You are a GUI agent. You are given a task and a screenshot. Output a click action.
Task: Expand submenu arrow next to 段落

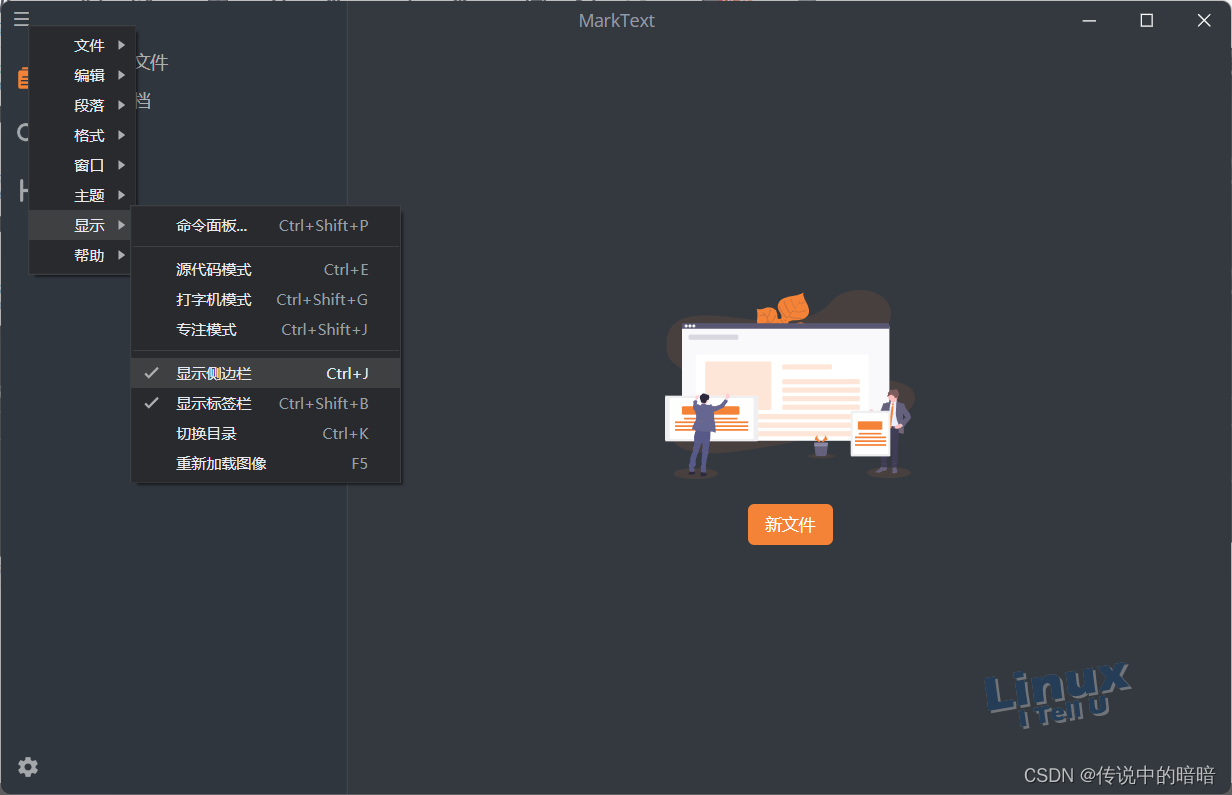121,105
